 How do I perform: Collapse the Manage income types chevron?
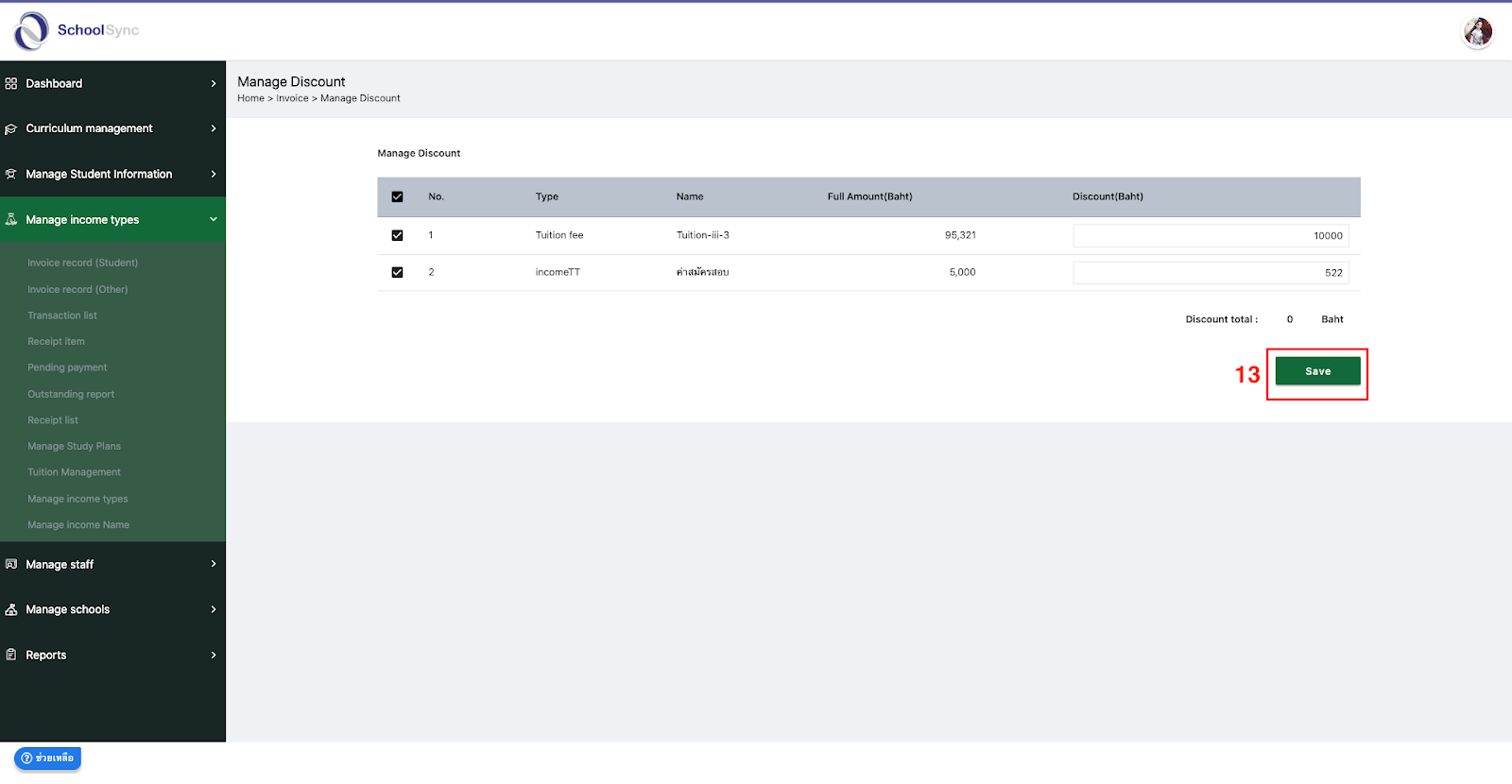pyautogui.click(x=214, y=219)
